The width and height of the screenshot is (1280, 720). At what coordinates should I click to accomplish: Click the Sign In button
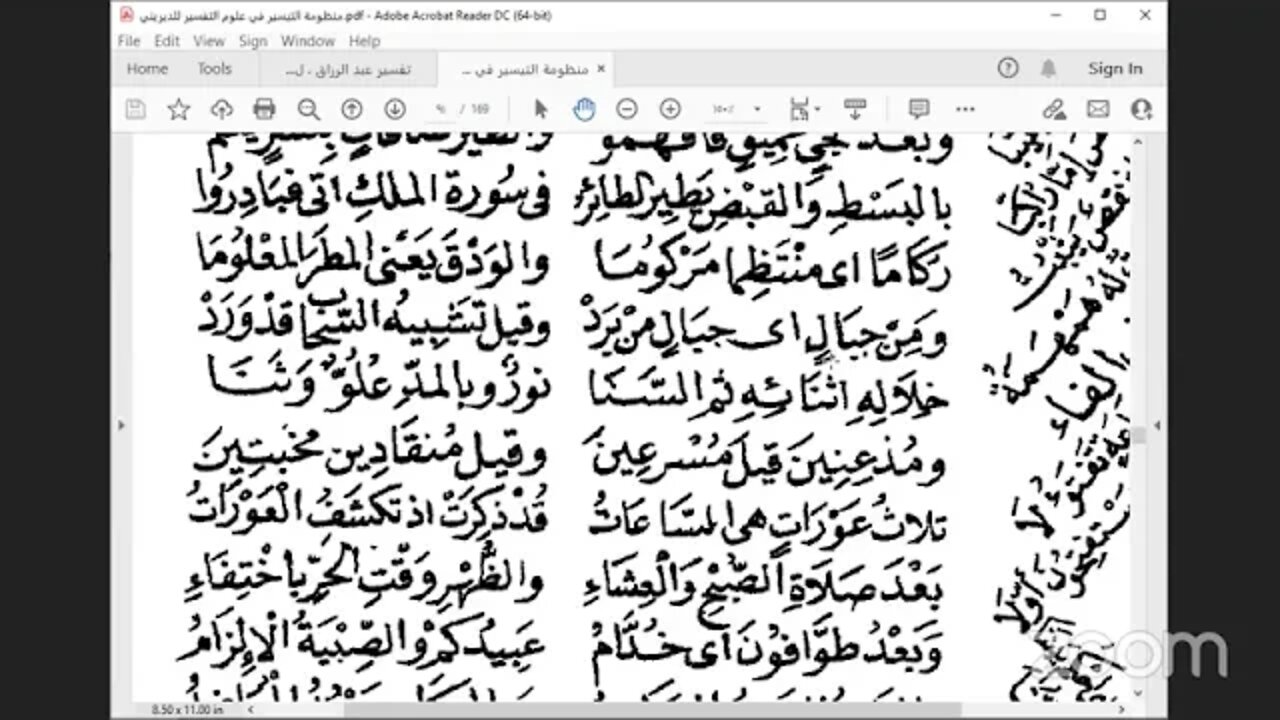click(1115, 69)
